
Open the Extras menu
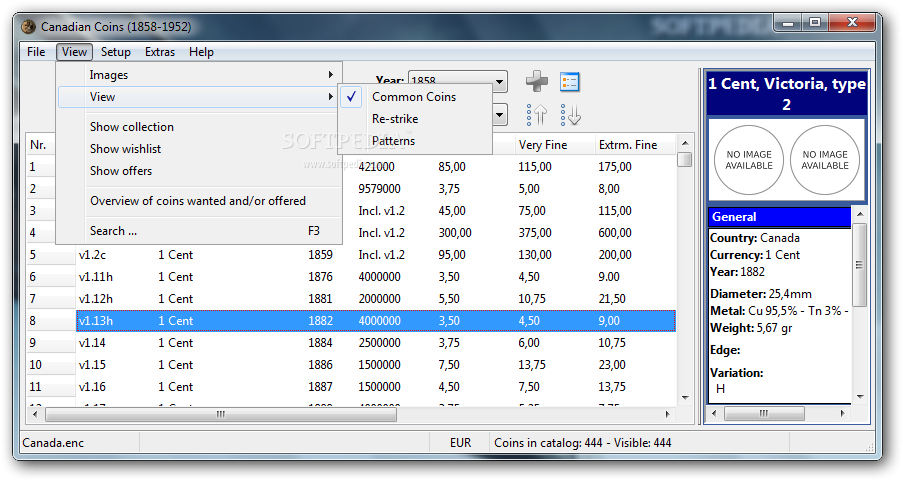point(160,52)
